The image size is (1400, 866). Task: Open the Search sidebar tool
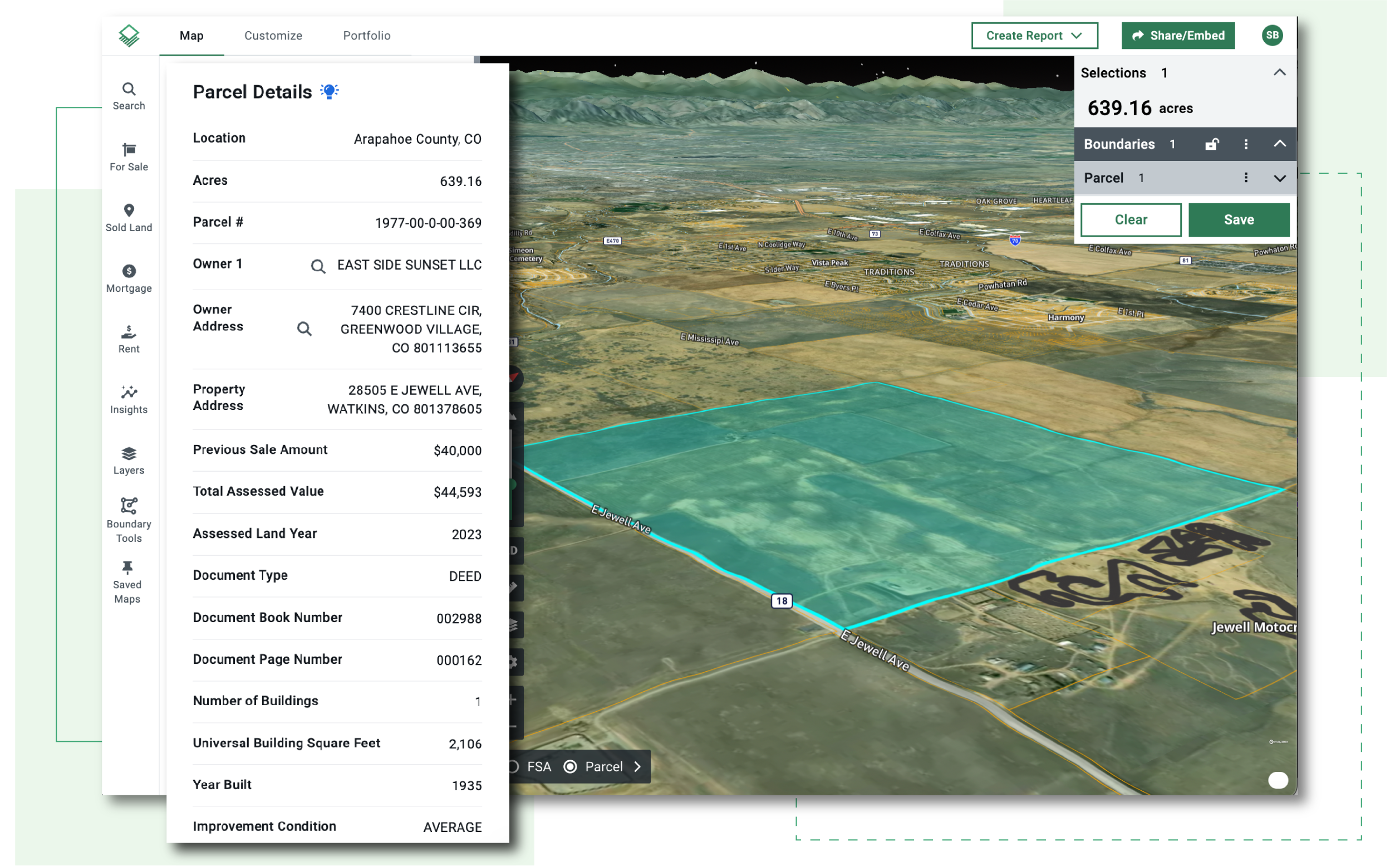(x=129, y=96)
